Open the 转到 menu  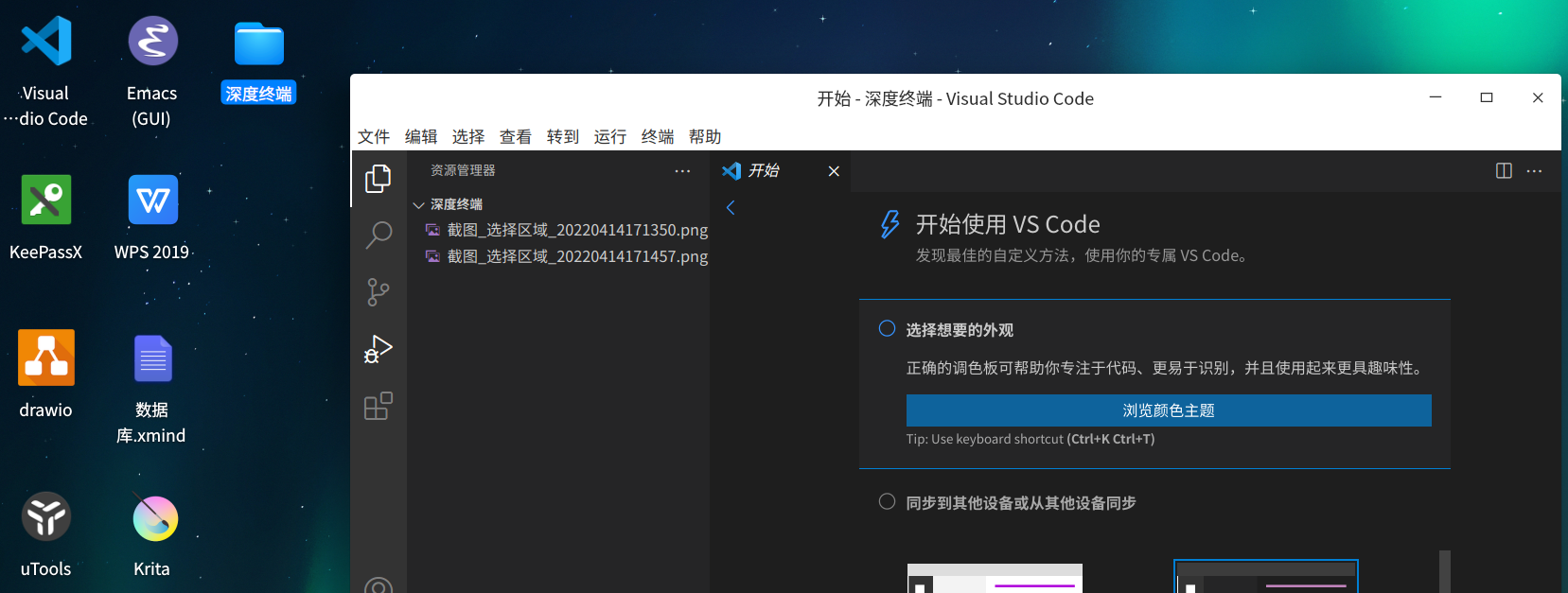pyautogui.click(x=563, y=137)
